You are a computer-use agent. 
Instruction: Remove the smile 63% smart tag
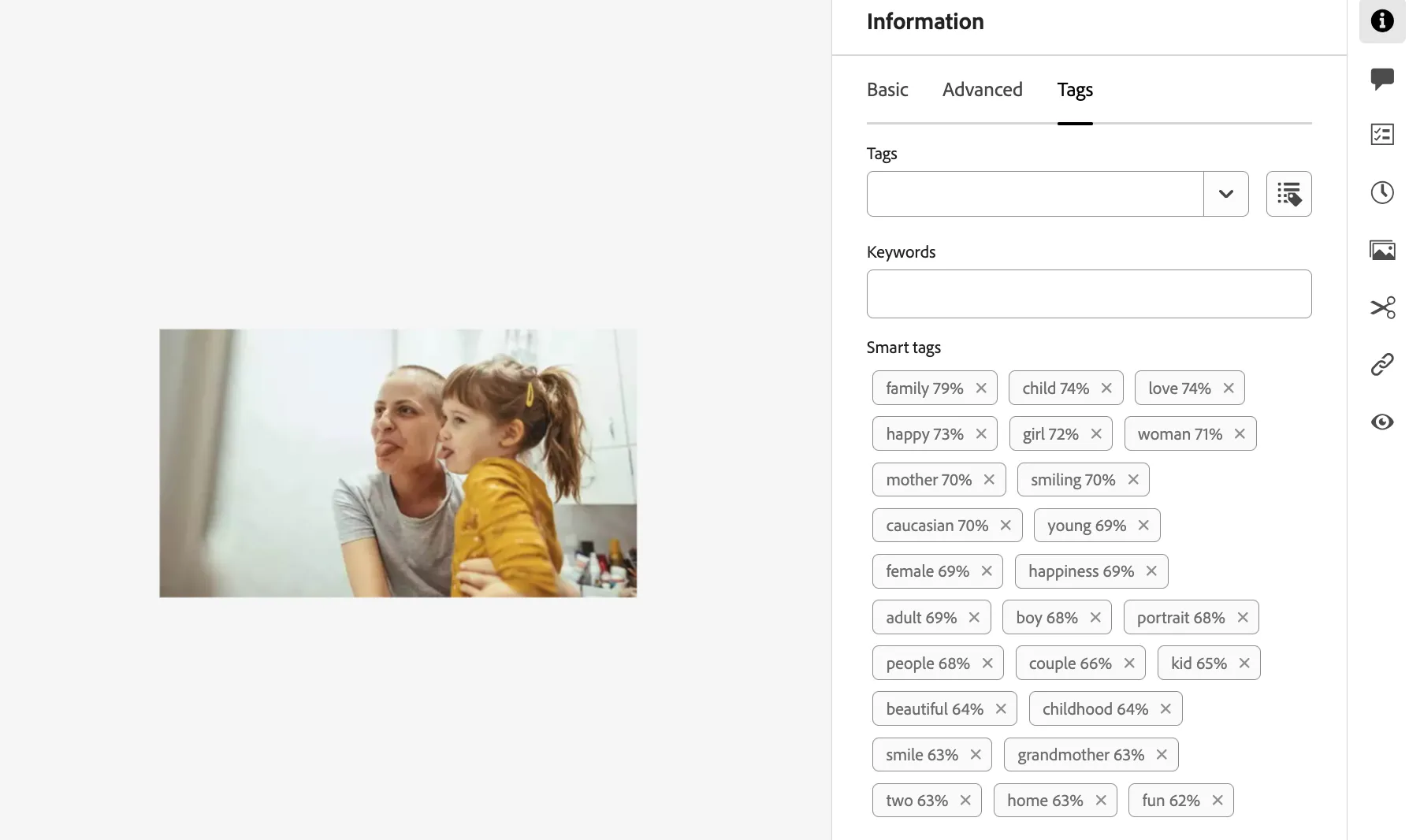[976, 755]
